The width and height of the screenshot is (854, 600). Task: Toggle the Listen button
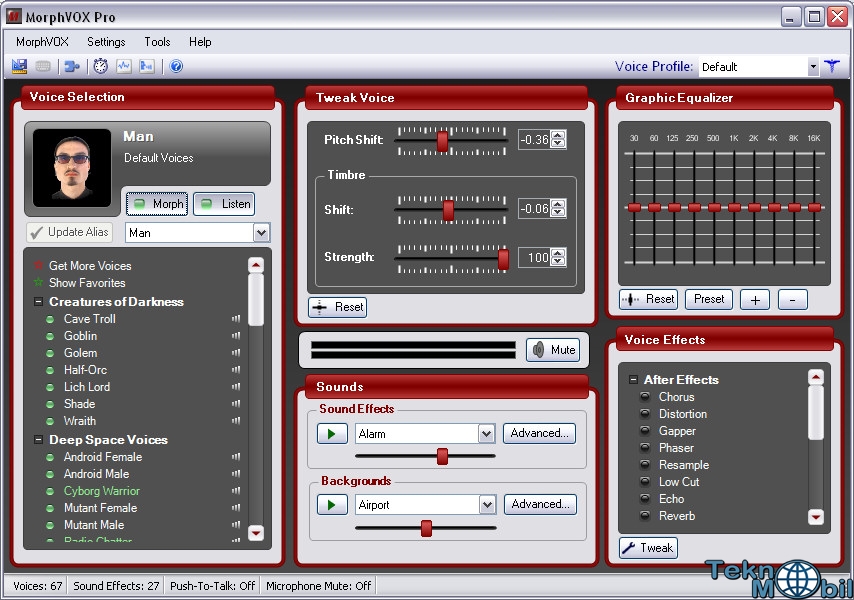(224, 204)
